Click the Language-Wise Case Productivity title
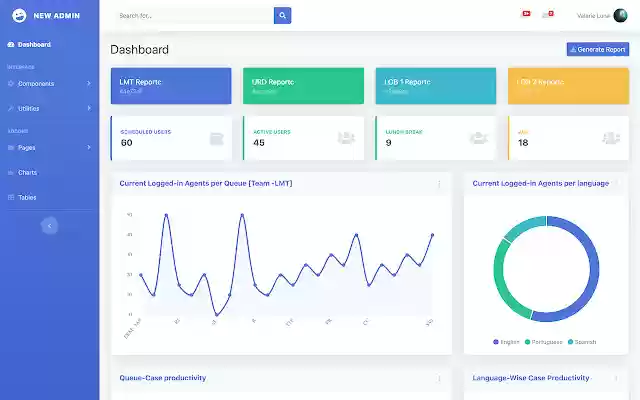The height and width of the screenshot is (400, 640). pos(531,378)
